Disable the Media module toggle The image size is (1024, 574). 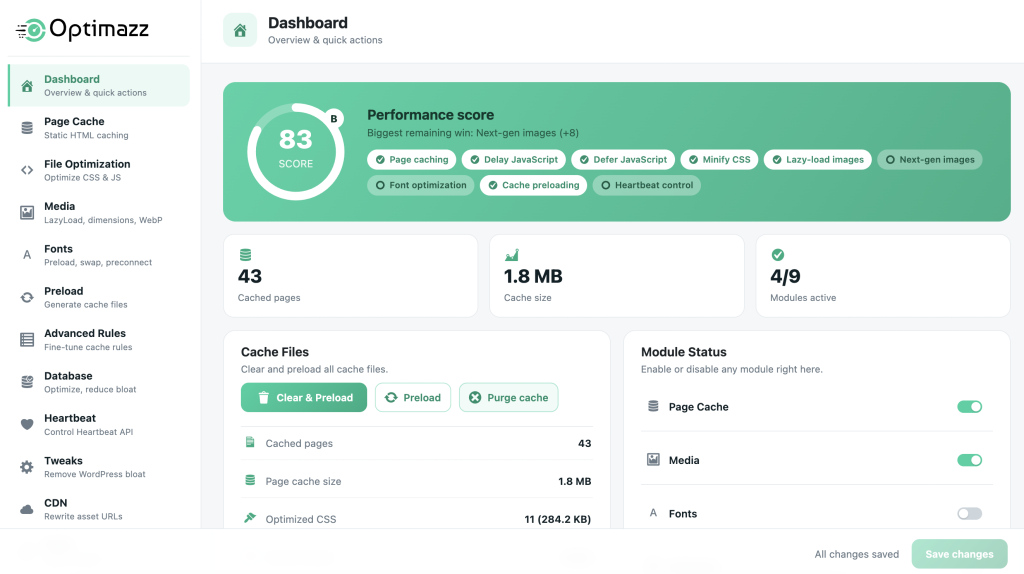pos(969,460)
